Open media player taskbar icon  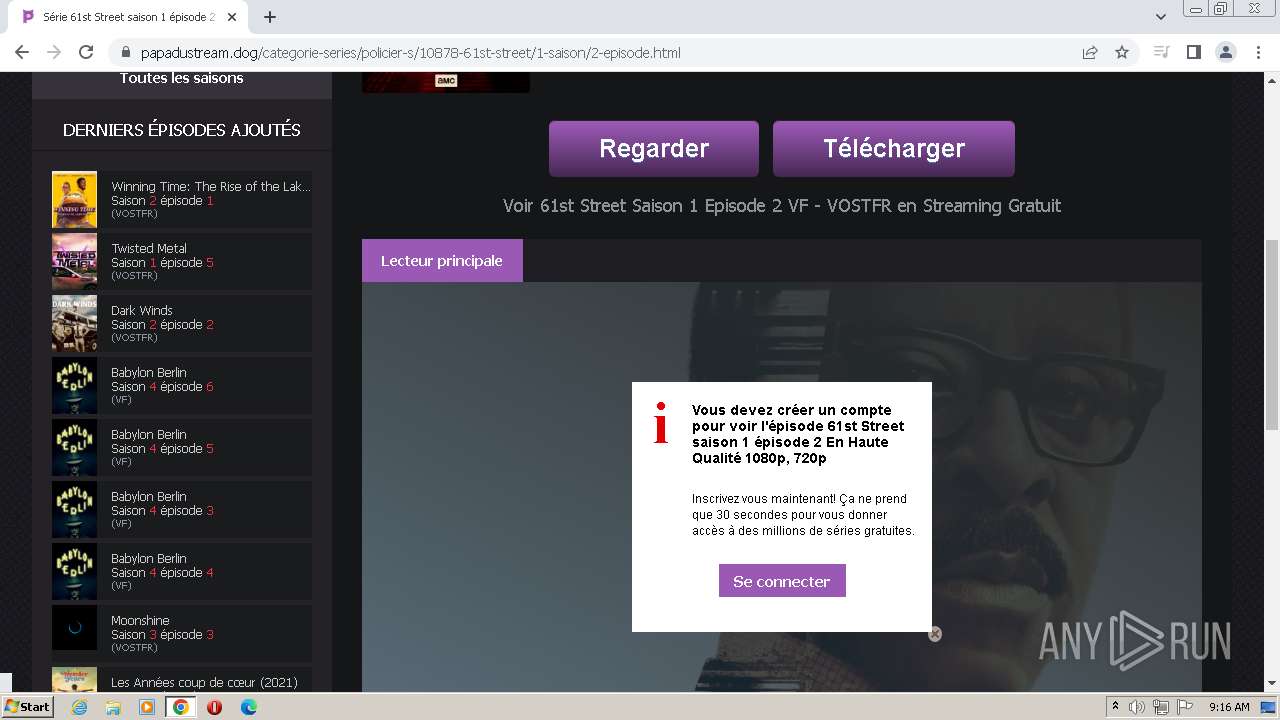point(147,707)
